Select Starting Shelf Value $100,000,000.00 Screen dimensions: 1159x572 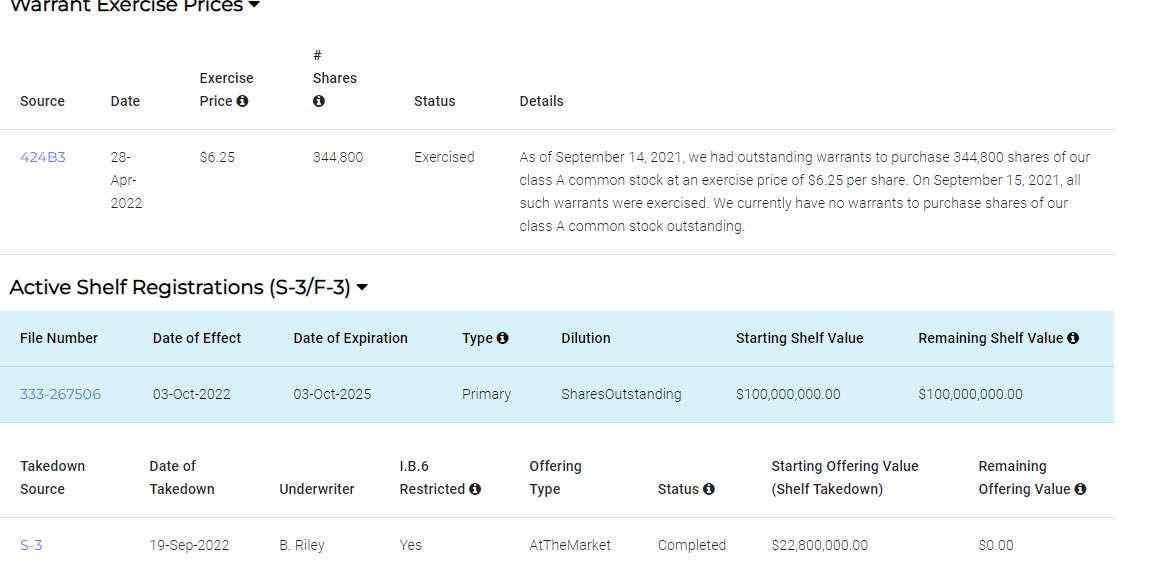(788, 395)
